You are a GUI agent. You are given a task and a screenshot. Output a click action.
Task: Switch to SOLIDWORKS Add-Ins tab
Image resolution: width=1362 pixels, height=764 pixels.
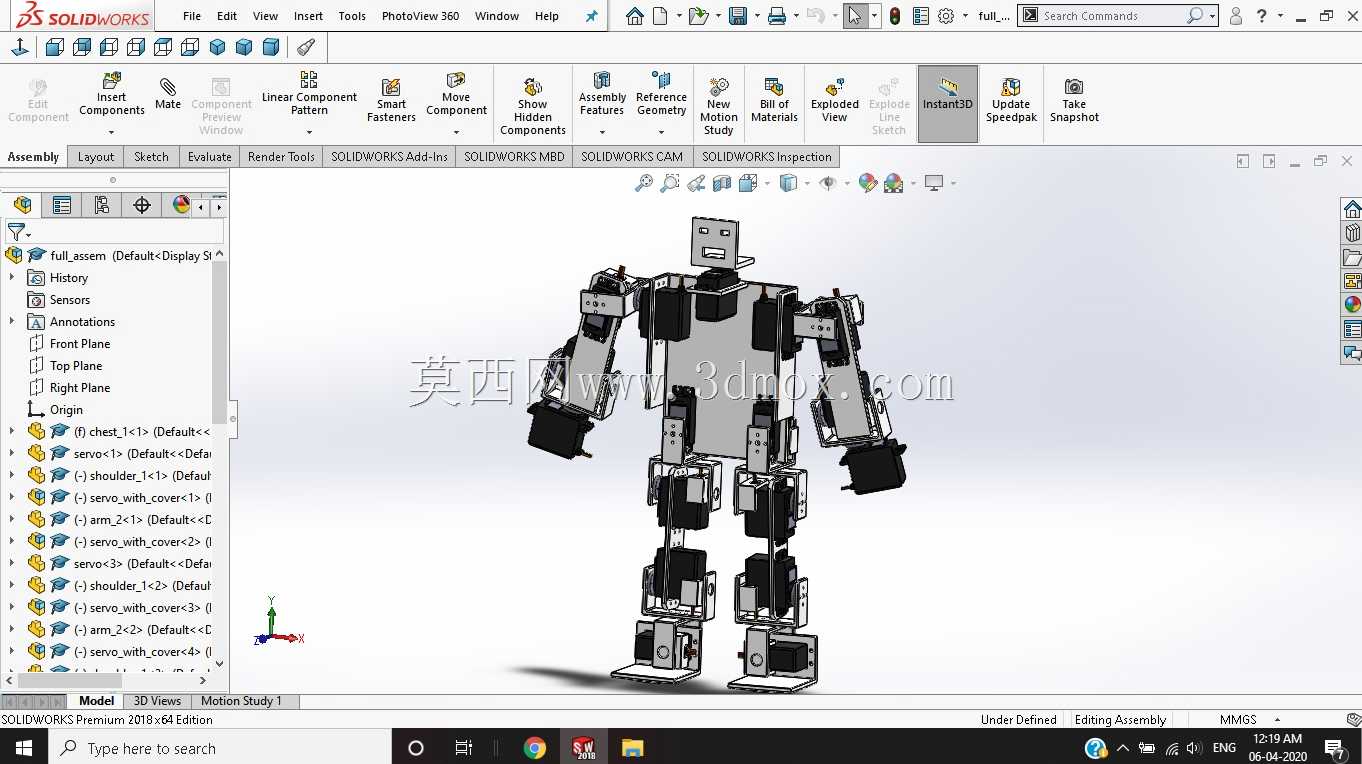click(x=390, y=157)
